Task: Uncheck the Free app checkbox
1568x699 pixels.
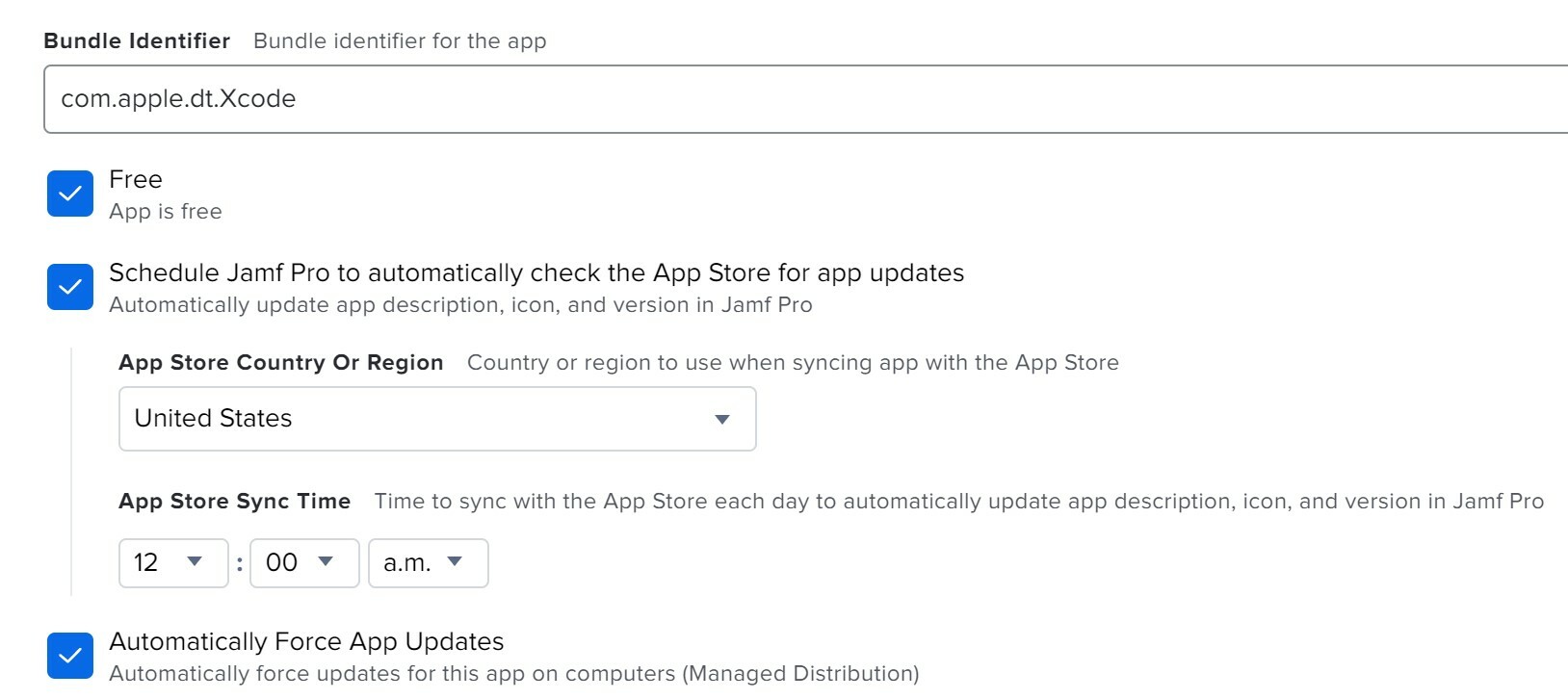Action: pyautogui.click(x=70, y=194)
